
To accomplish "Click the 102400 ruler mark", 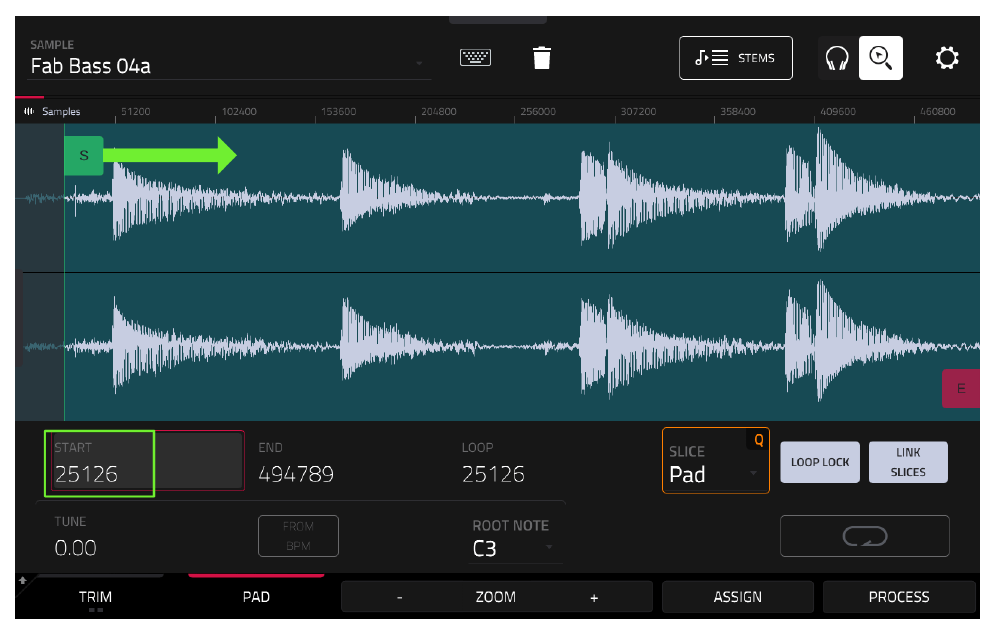I will (x=239, y=111).
